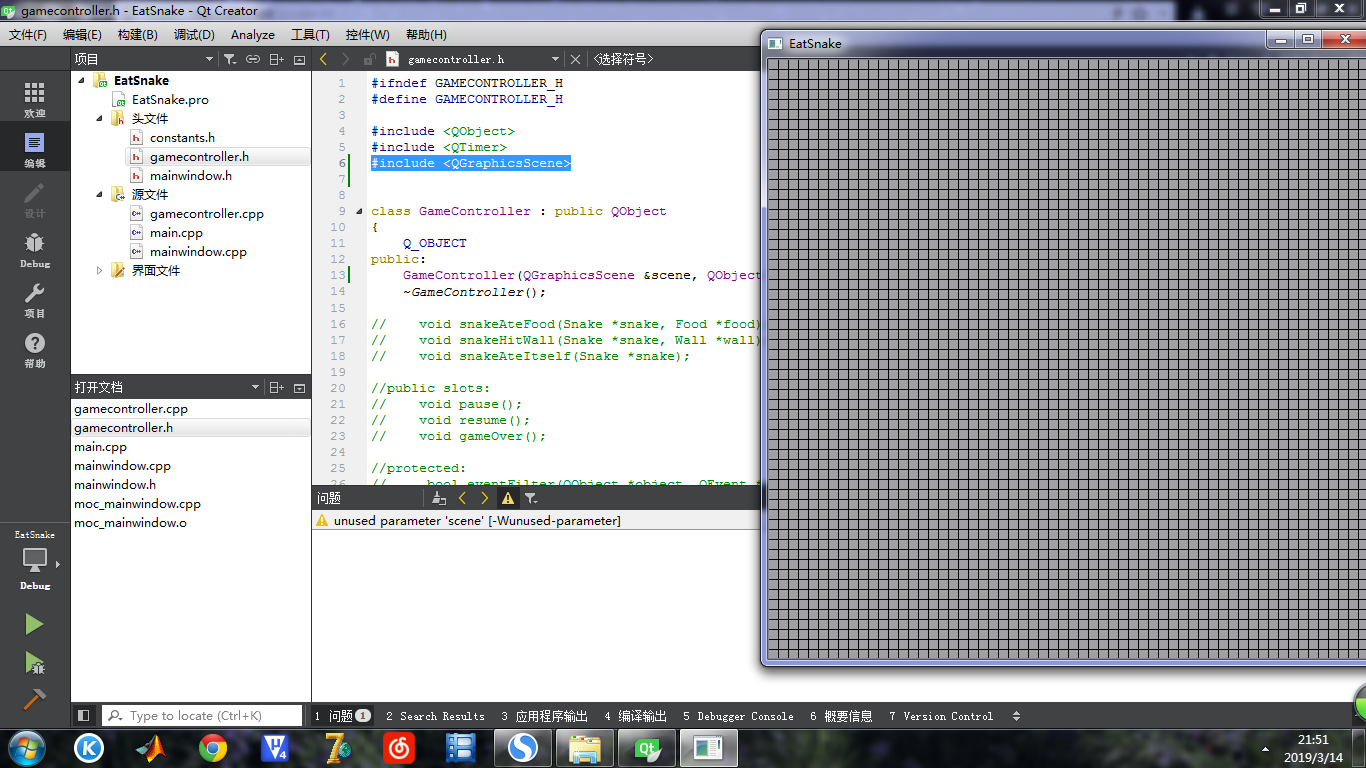Click the Type to locate search field
The height and width of the screenshot is (768, 1366).
coord(200,715)
